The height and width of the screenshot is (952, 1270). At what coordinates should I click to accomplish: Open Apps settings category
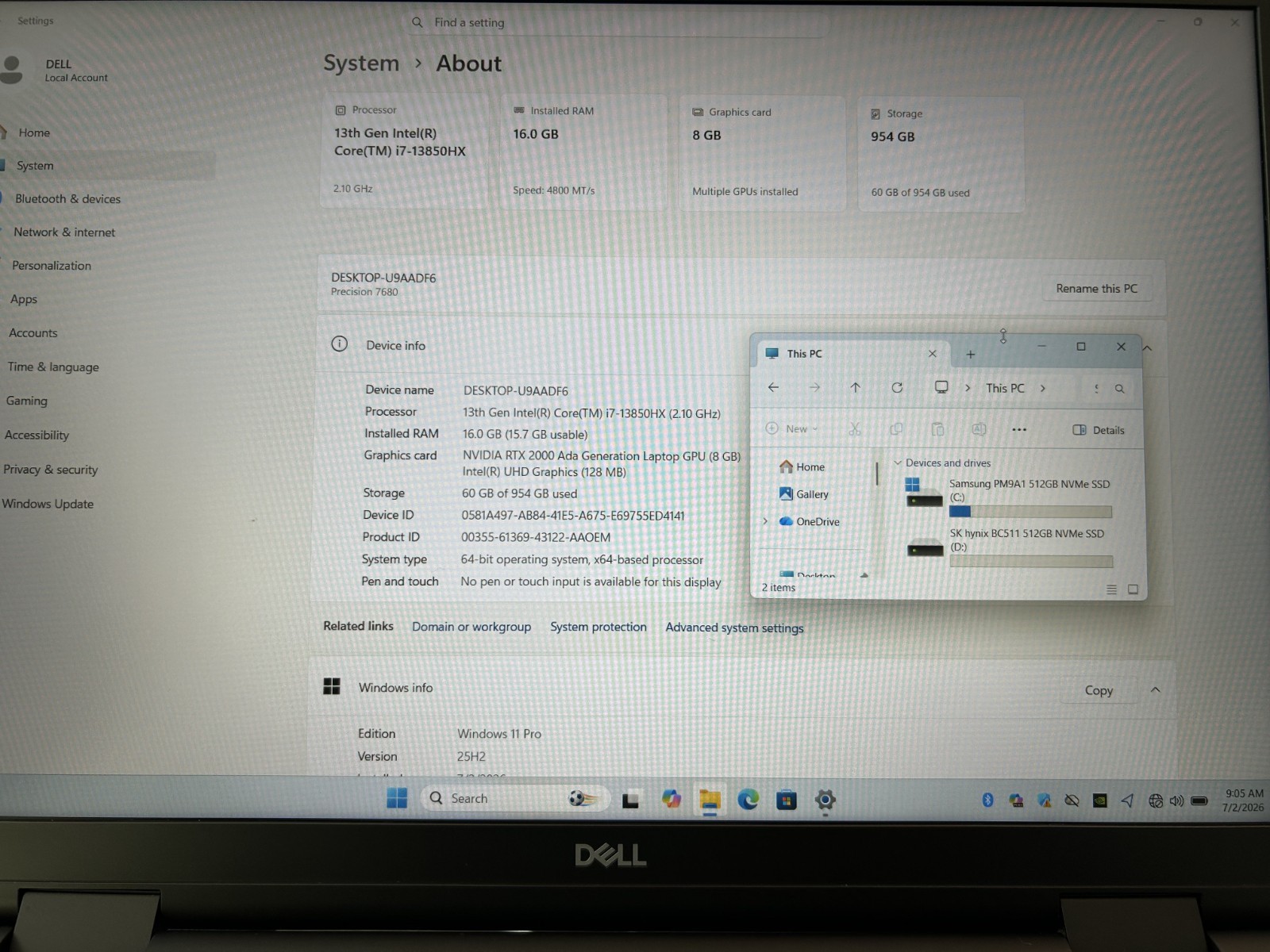[x=24, y=299]
